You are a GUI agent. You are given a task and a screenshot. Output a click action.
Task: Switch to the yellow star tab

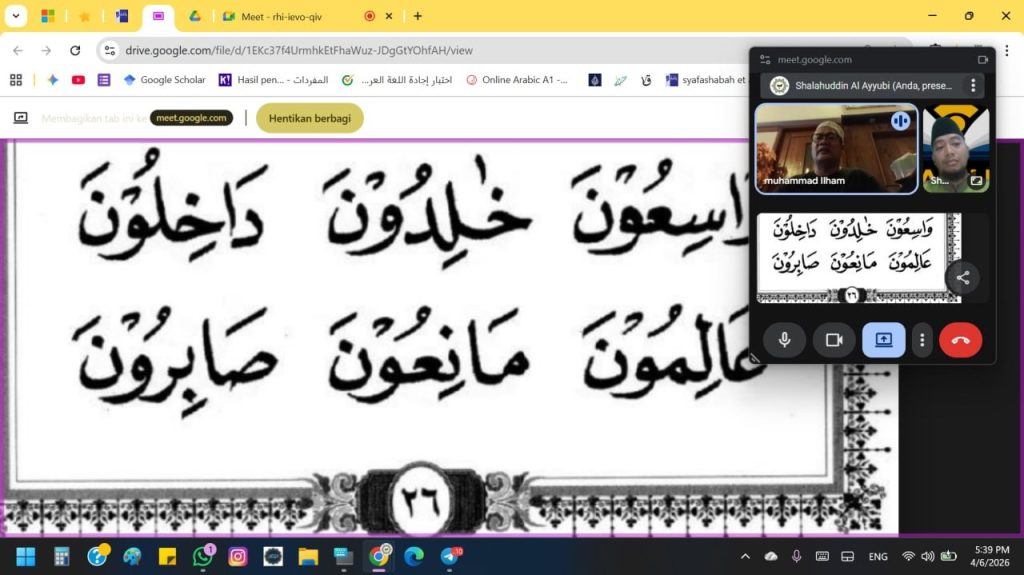[x=85, y=16]
